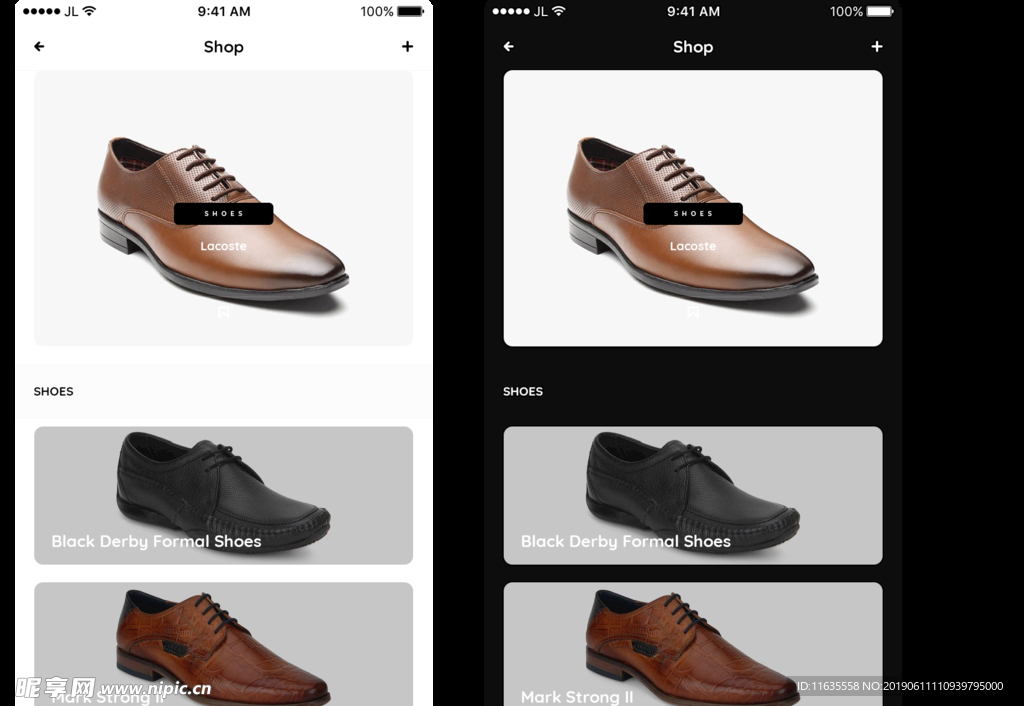Click the SHOES section header in dark theme

click(x=523, y=391)
